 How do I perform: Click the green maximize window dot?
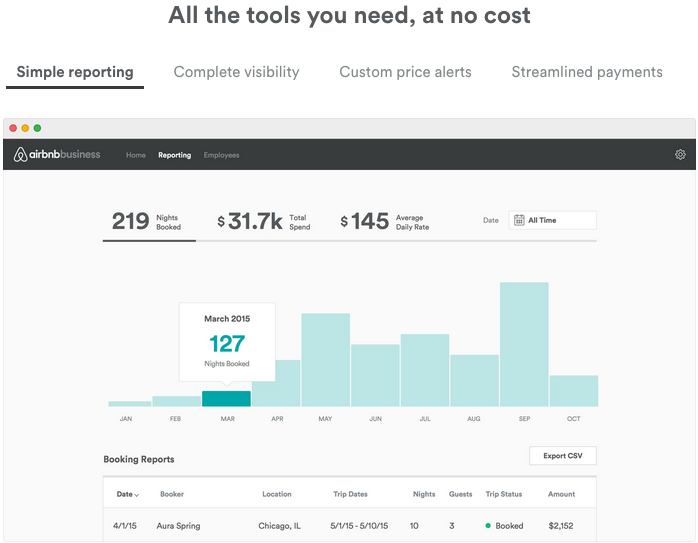tap(37, 128)
